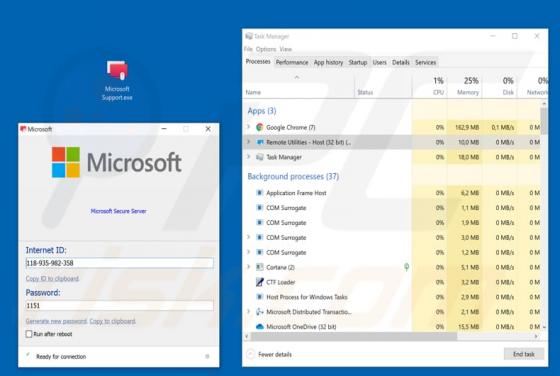Click the Application Frame Host icon
560x376 pixels.
[260, 193]
